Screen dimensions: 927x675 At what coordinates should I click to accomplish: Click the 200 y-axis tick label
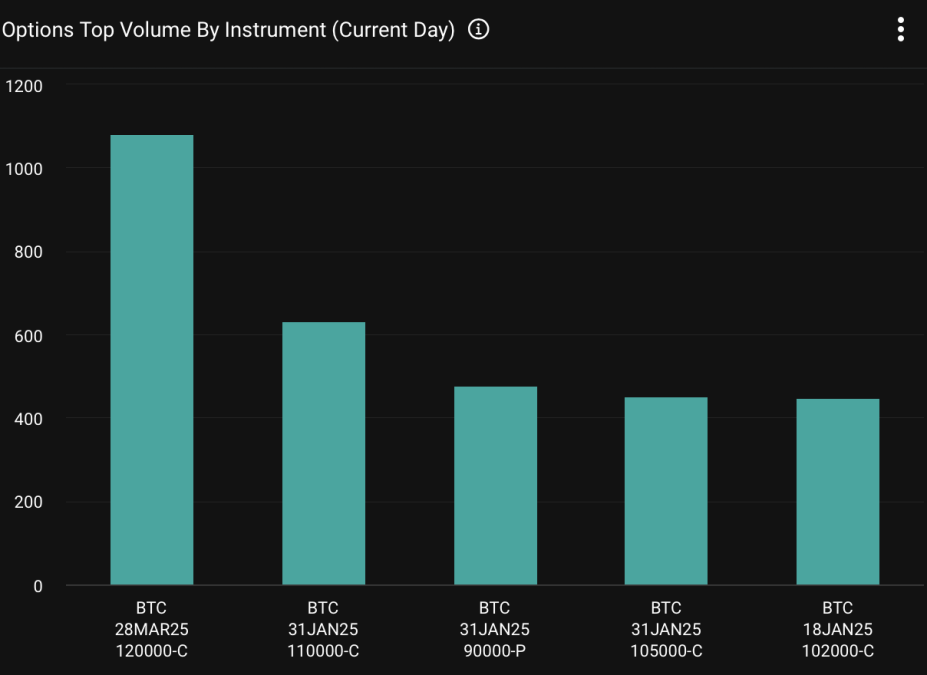click(x=28, y=502)
